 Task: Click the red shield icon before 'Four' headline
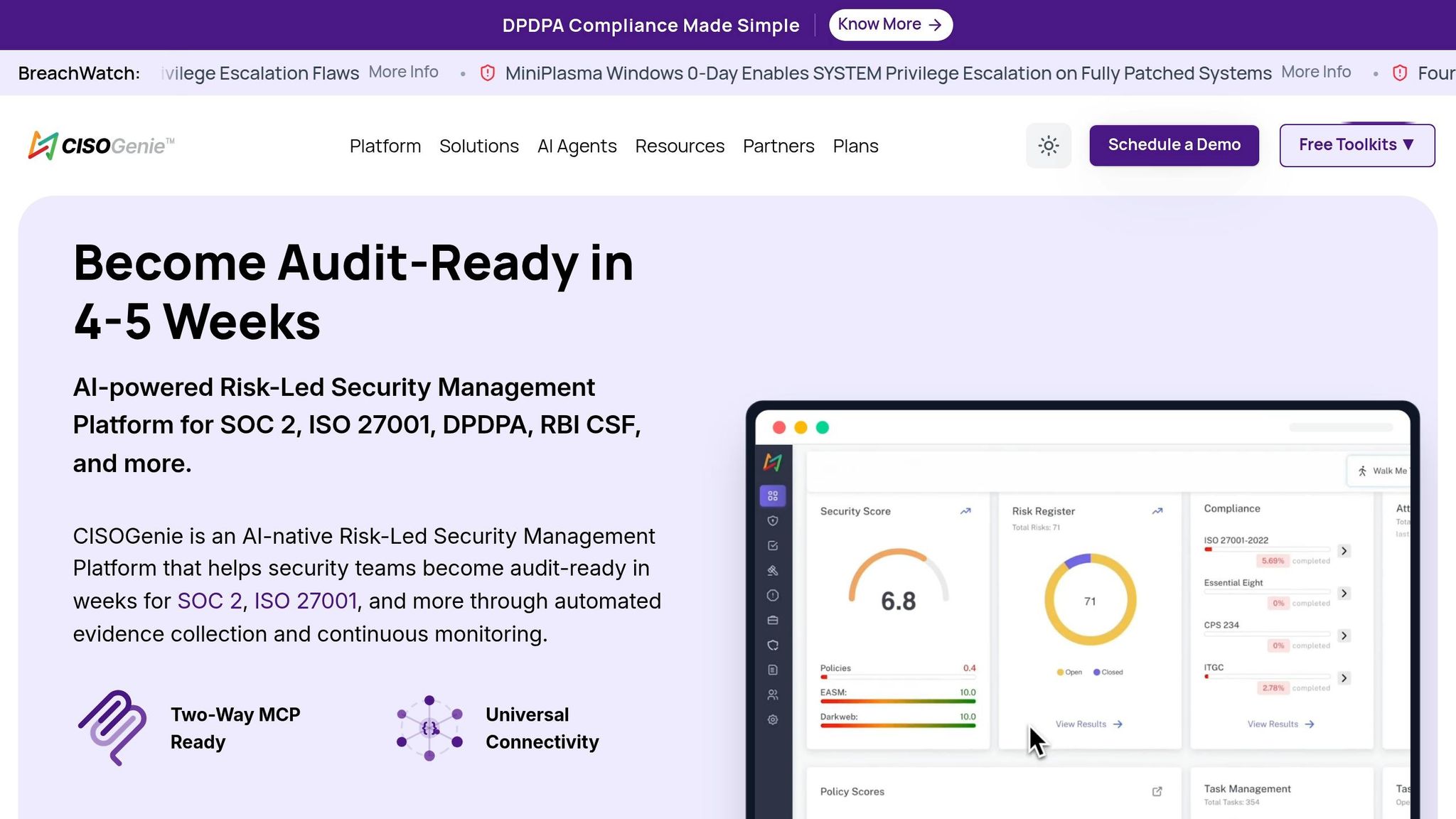click(1400, 73)
